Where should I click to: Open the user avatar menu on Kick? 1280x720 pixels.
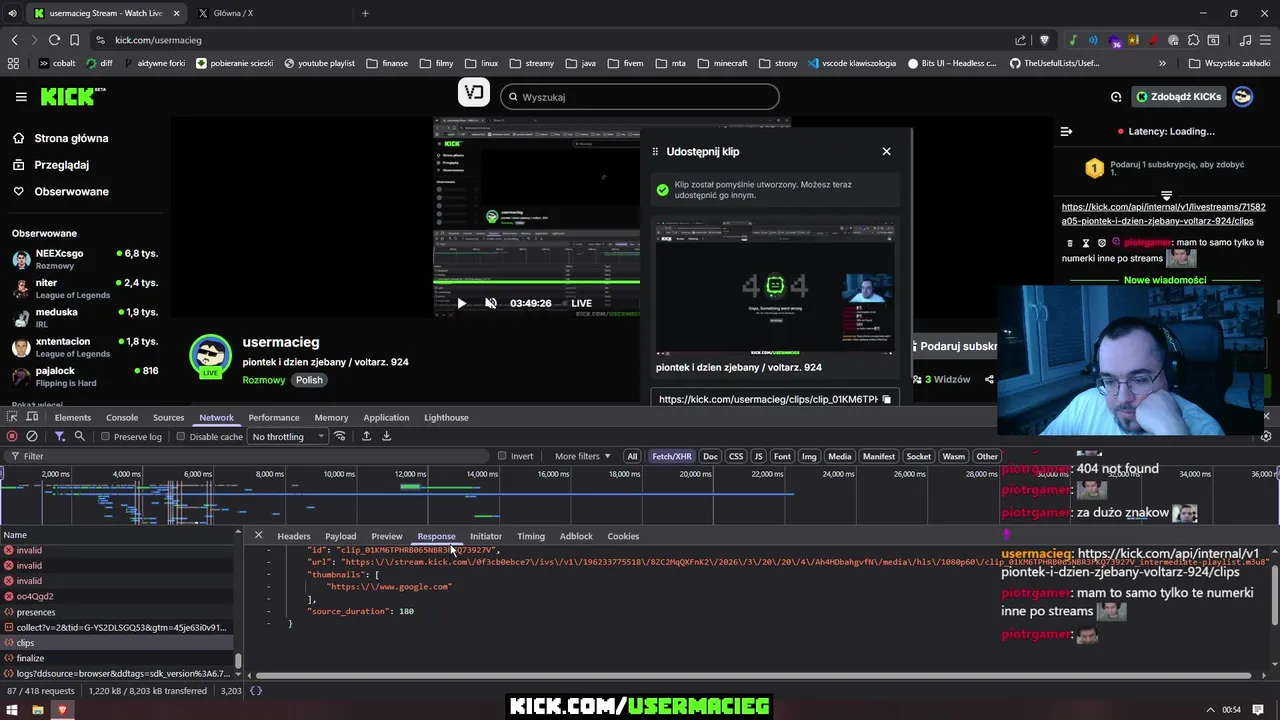click(1242, 97)
